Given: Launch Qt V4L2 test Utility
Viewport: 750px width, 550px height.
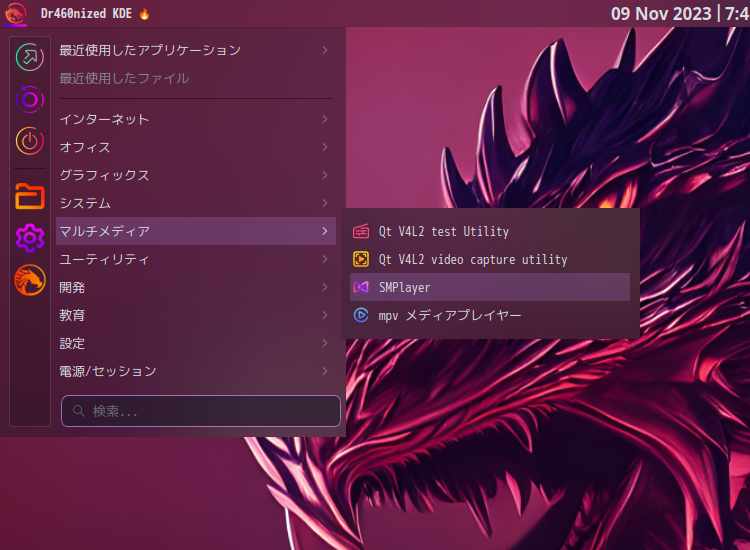Looking at the screenshot, I should pos(490,231).
